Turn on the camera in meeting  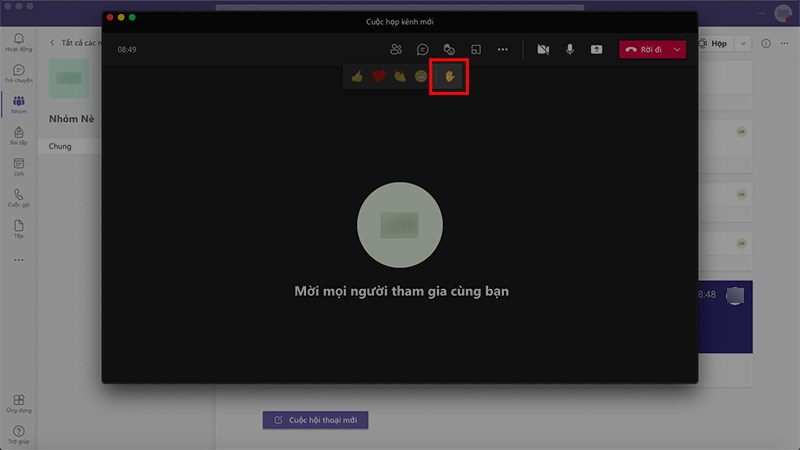click(543, 49)
